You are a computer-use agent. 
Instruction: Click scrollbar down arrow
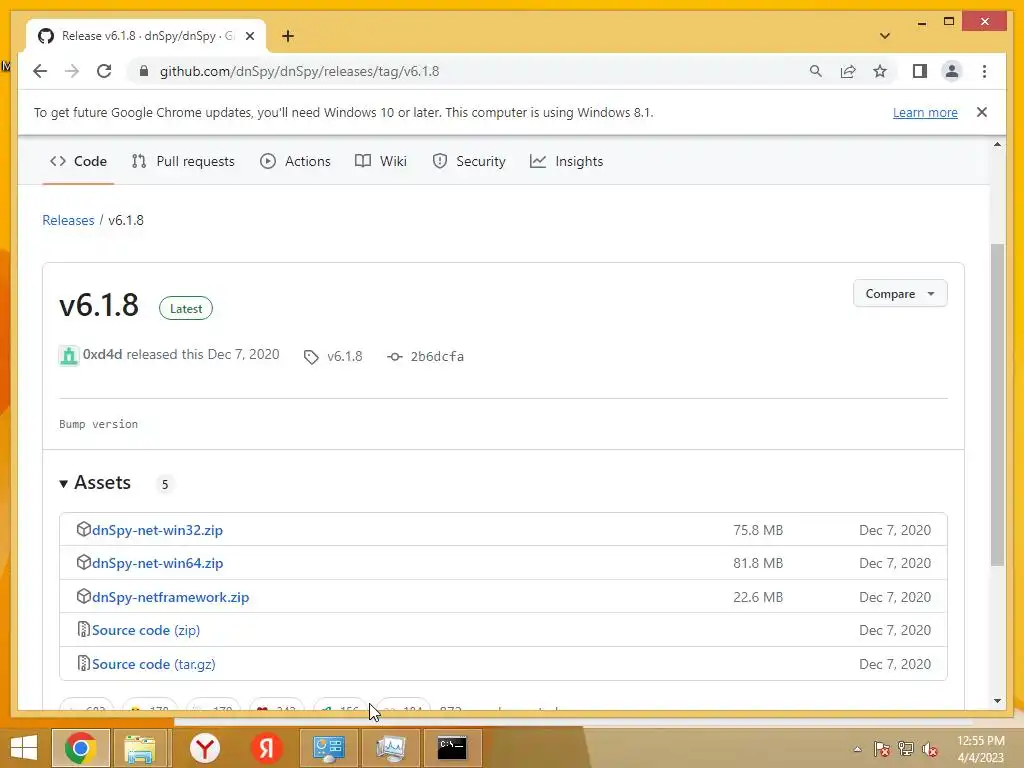[x=997, y=701]
